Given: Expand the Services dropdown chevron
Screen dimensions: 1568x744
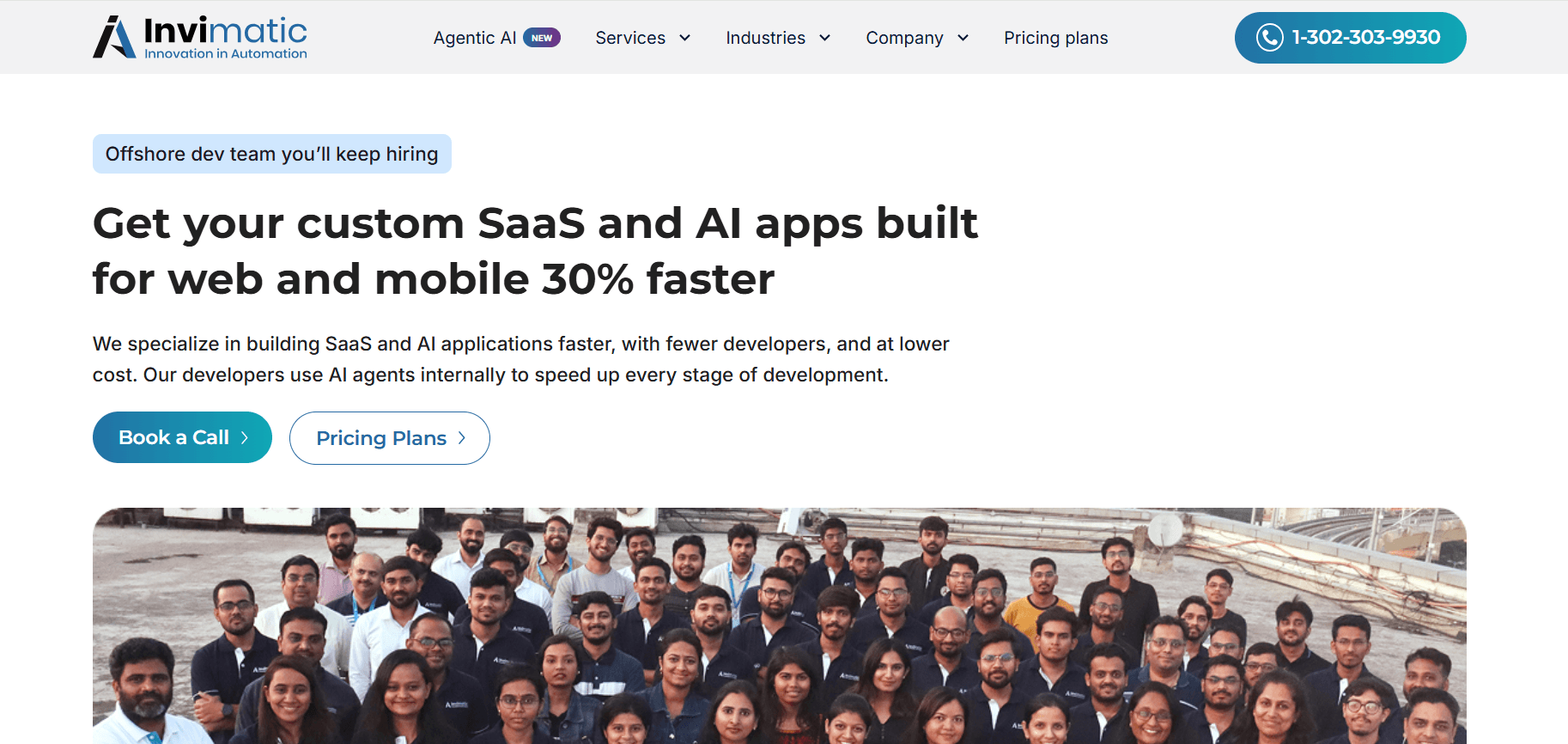Looking at the screenshot, I should pyautogui.click(x=684, y=38).
